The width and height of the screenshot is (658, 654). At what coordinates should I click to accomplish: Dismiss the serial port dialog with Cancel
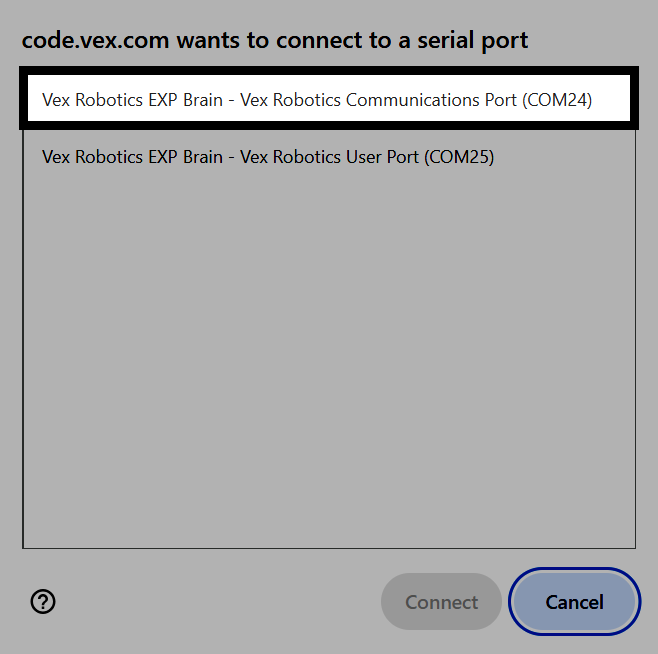click(574, 602)
